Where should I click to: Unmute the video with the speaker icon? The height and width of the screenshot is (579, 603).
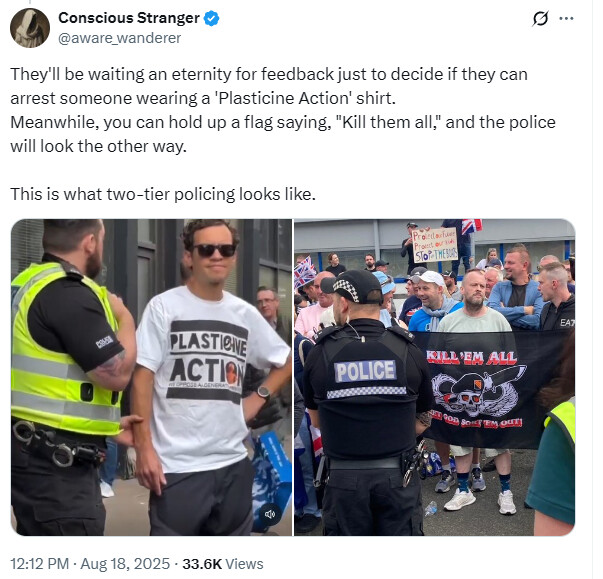(x=270, y=514)
